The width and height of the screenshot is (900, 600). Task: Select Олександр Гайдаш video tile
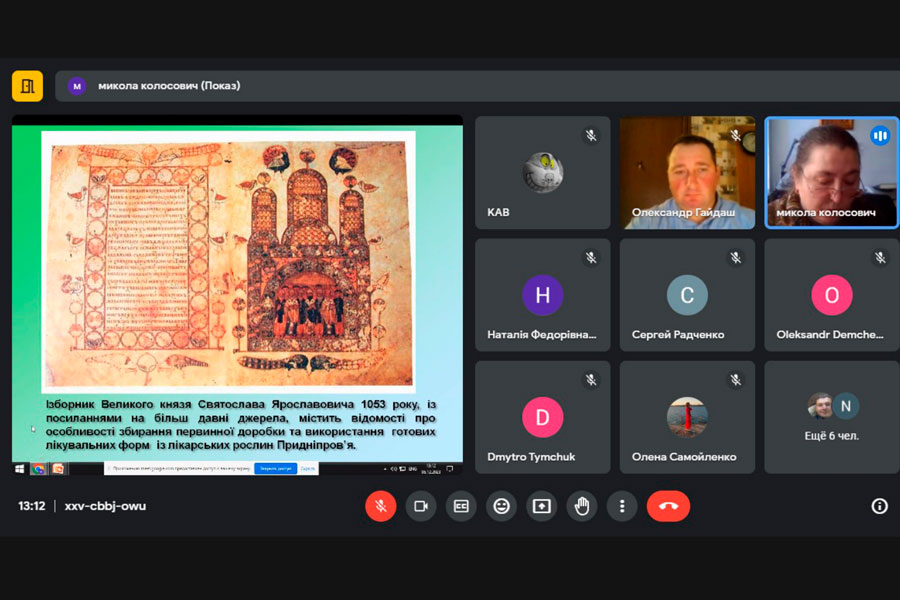click(687, 173)
